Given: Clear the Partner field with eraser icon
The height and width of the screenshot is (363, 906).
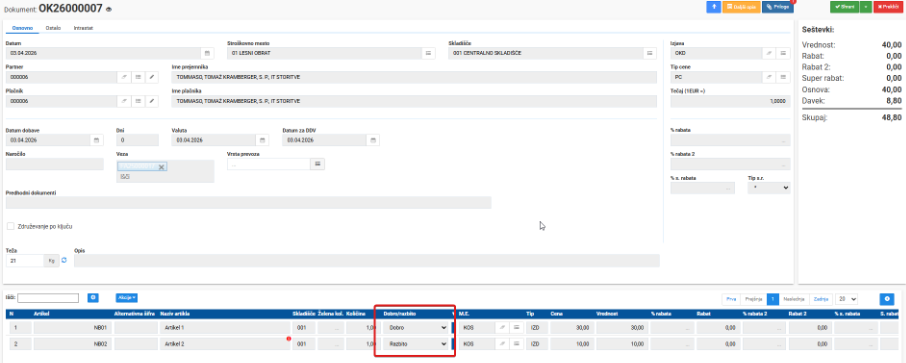Looking at the screenshot, I should pyautogui.click(x=124, y=77).
